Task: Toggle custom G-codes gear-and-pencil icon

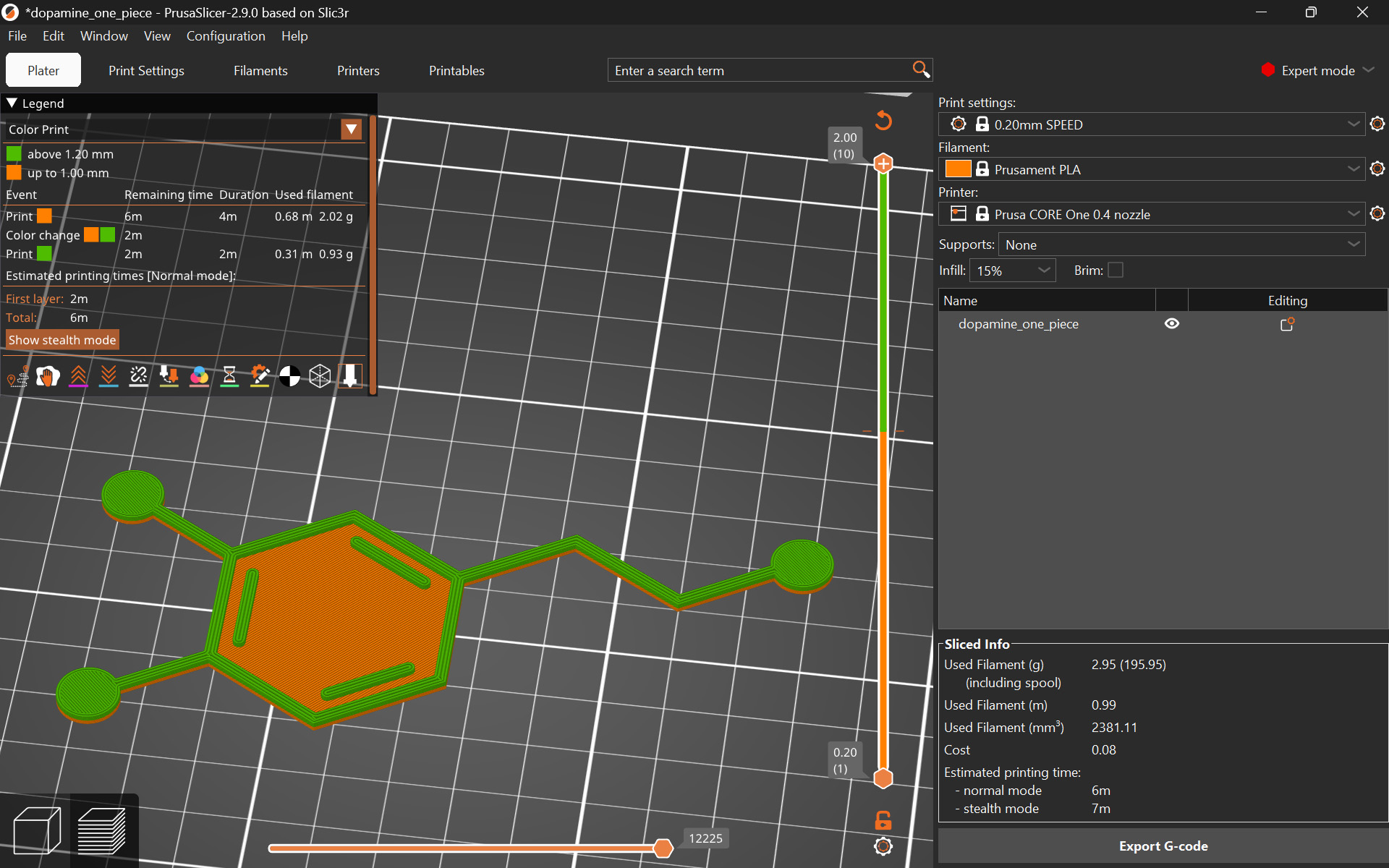Action: pos(260,376)
